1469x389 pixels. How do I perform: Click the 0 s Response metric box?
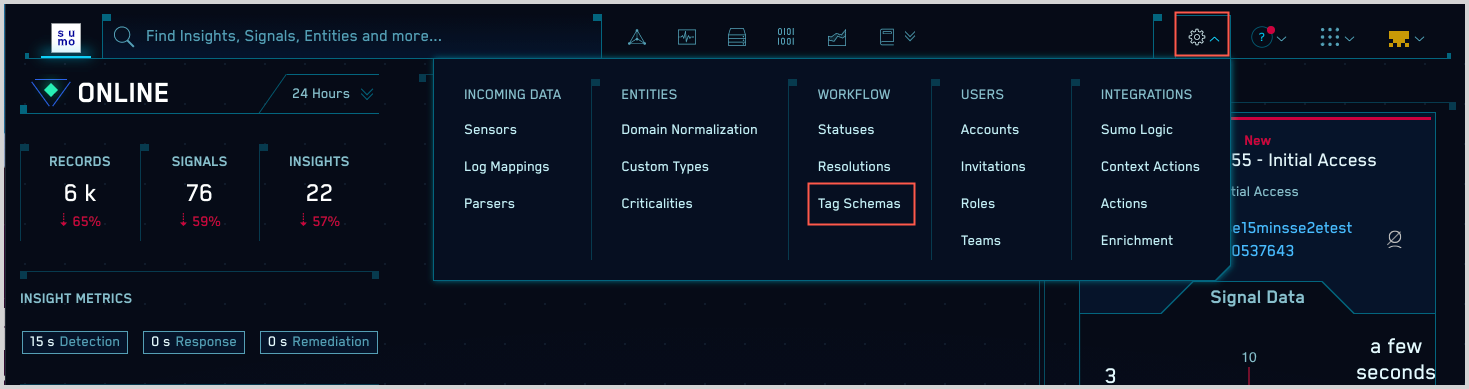pos(193,342)
